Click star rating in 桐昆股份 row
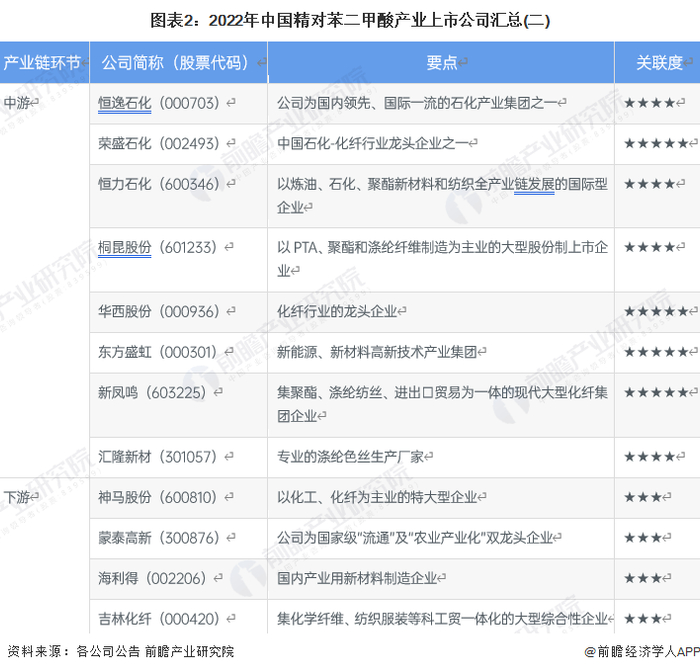The image size is (700, 672). tap(650, 247)
